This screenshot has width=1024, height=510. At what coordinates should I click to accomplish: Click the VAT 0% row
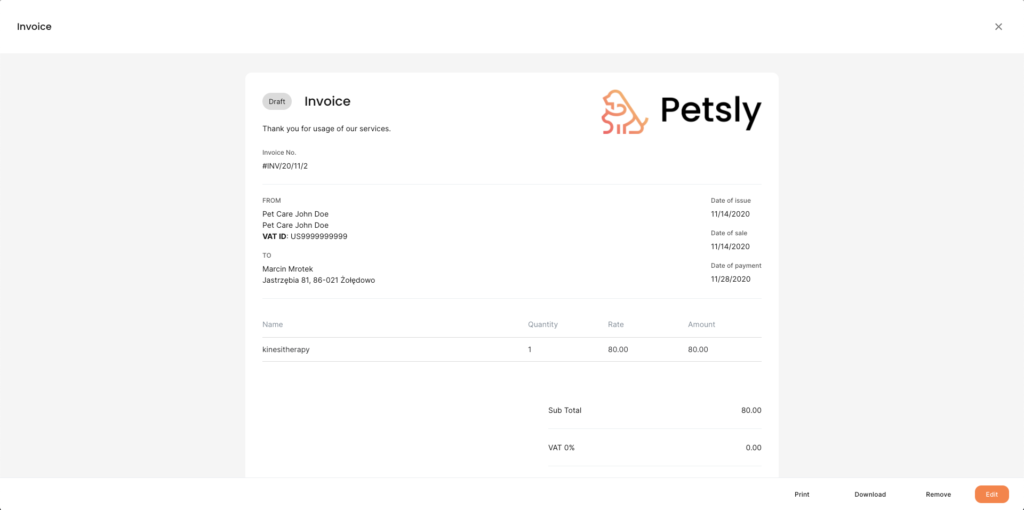point(654,448)
